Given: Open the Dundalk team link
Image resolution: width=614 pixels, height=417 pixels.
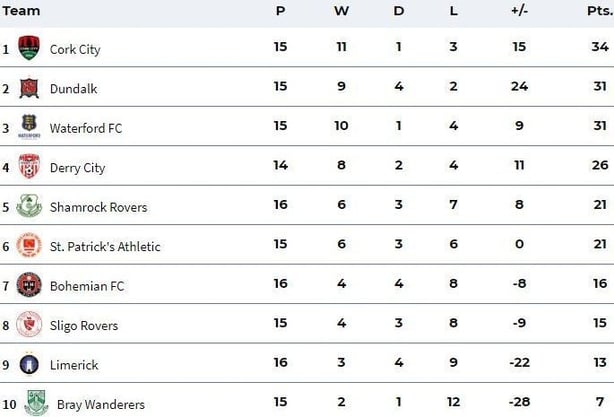Looking at the screenshot, I should tap(73, 89).
